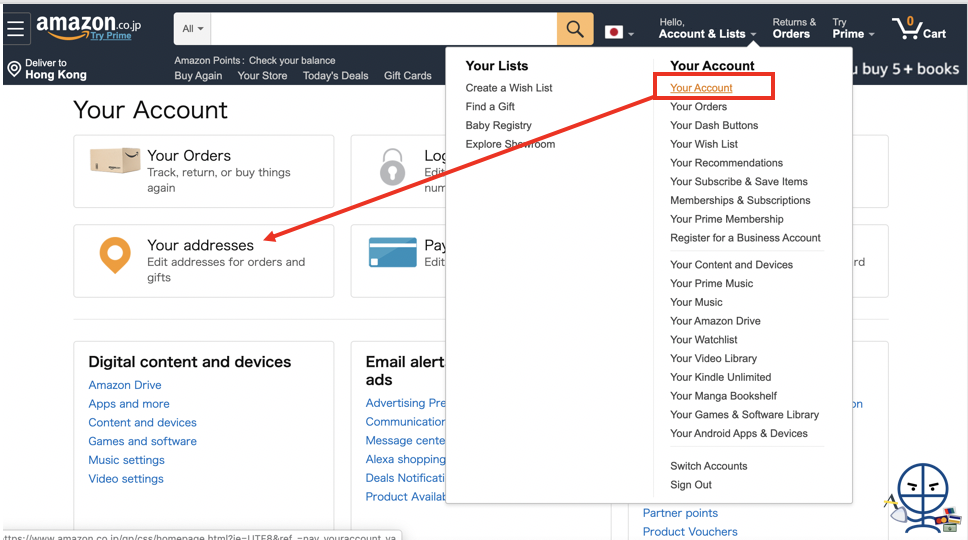
Task: Open the hamburger menu icon
Action: 15,28
